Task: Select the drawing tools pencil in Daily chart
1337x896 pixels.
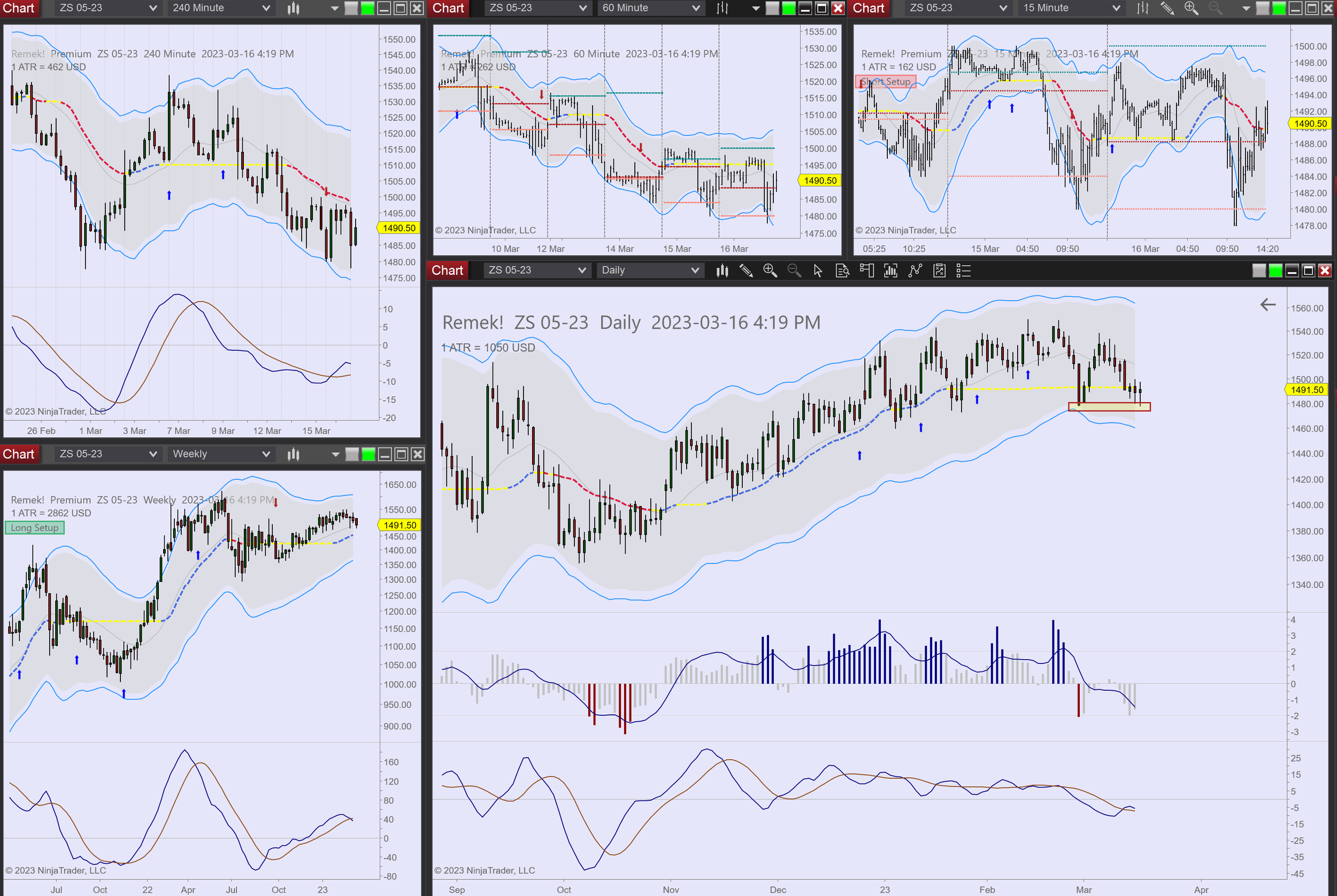Action: pos(746,271)
